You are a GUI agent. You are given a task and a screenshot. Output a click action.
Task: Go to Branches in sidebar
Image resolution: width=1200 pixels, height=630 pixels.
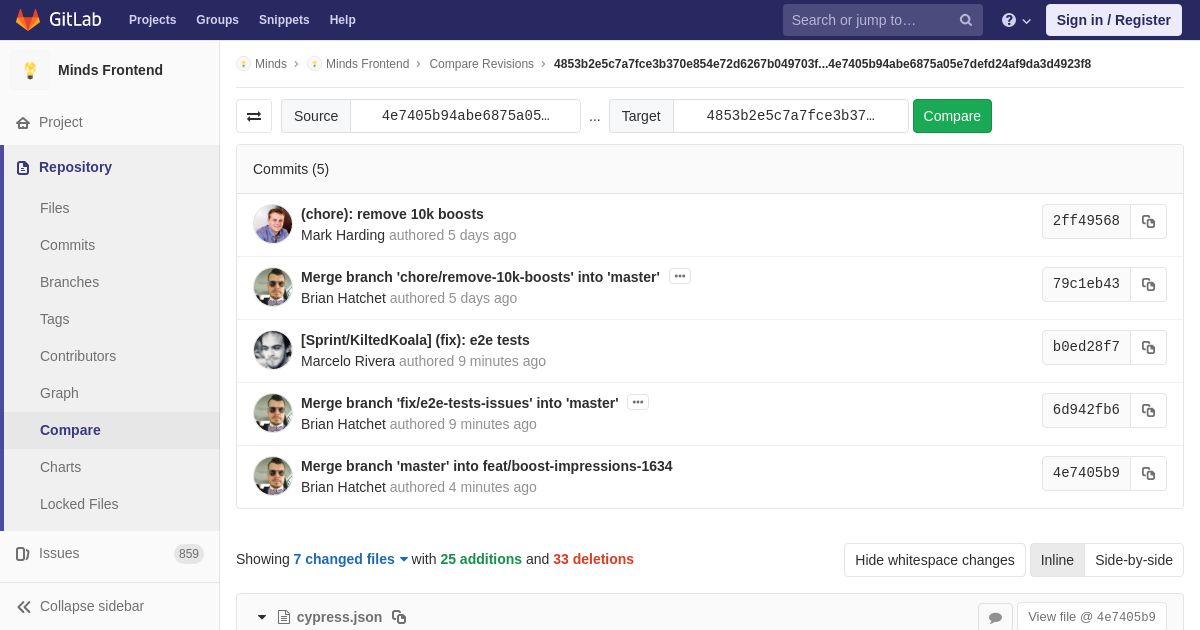[70, 282]
